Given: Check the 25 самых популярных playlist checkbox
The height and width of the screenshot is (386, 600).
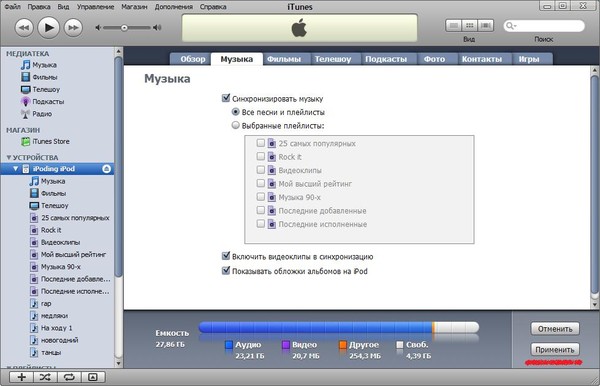Looking at the screenshot, I should [x=261, y=143].
